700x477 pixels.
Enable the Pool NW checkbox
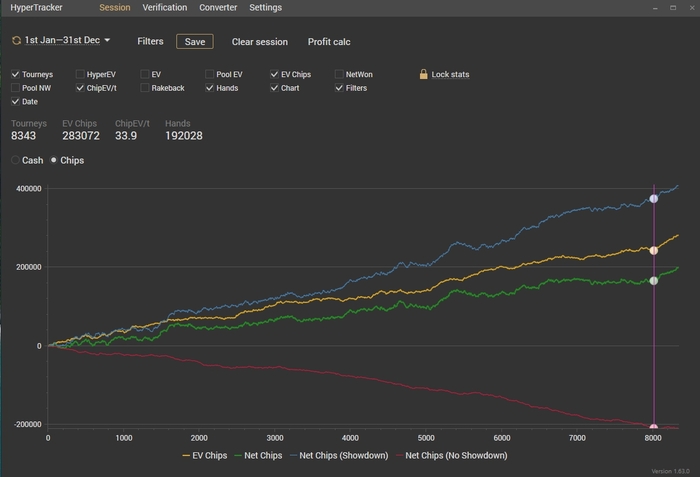(15, 88)
